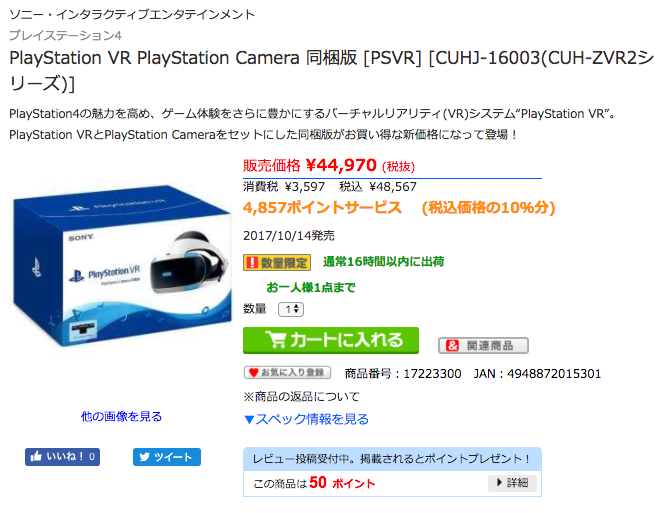Click the いいね！ like button
The height and width of the screenshot is (513, 667).
coord(63,457)
